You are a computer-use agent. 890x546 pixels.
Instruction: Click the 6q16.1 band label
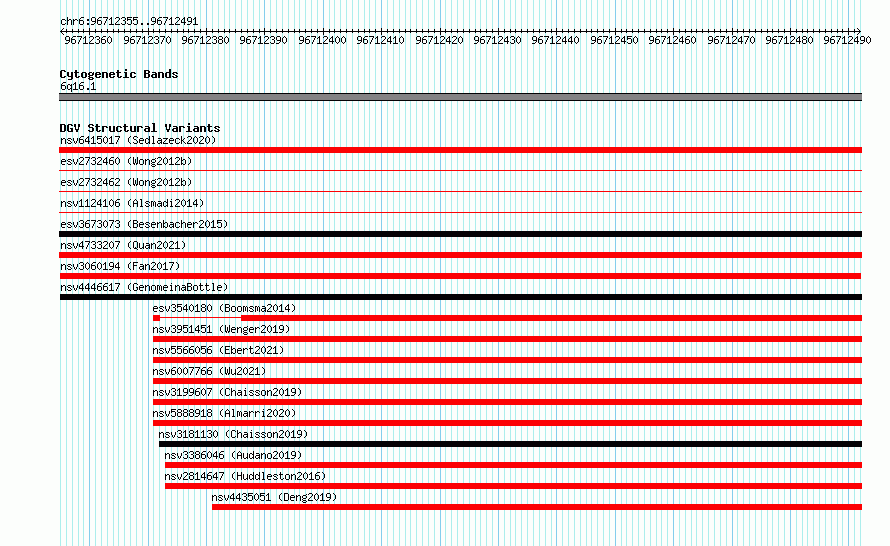click(x=78, y=86)
